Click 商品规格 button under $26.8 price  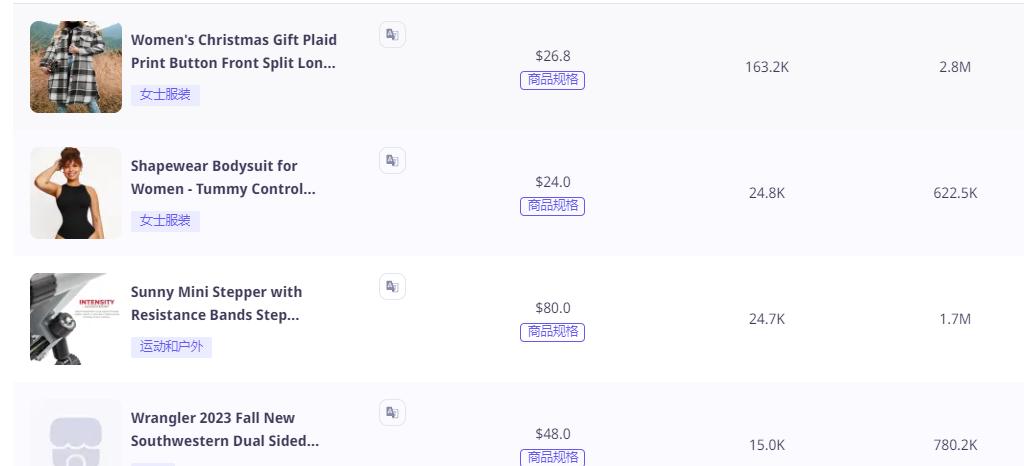tap(552, 80)
